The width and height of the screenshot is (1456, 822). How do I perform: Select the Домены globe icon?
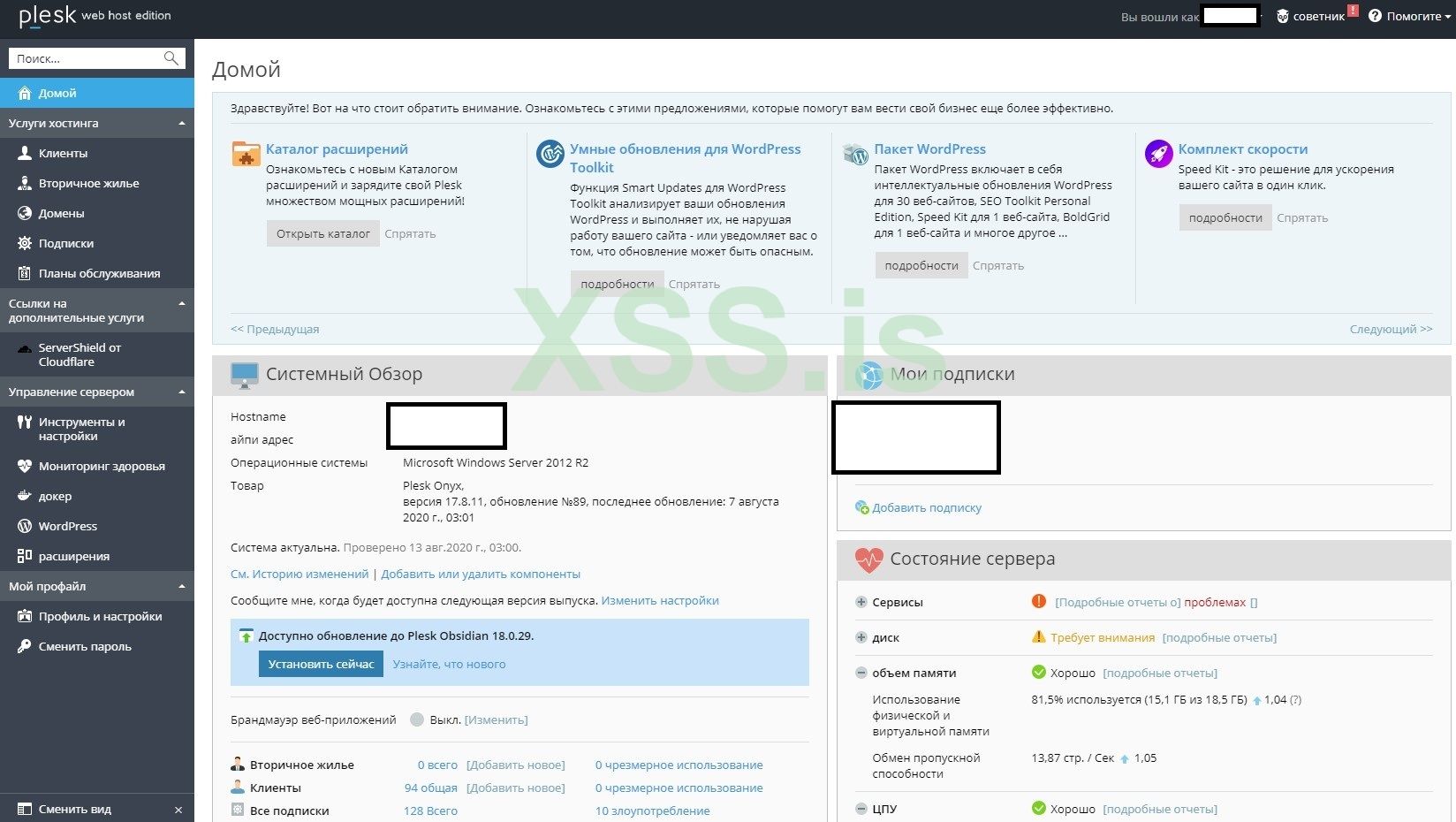24,213
